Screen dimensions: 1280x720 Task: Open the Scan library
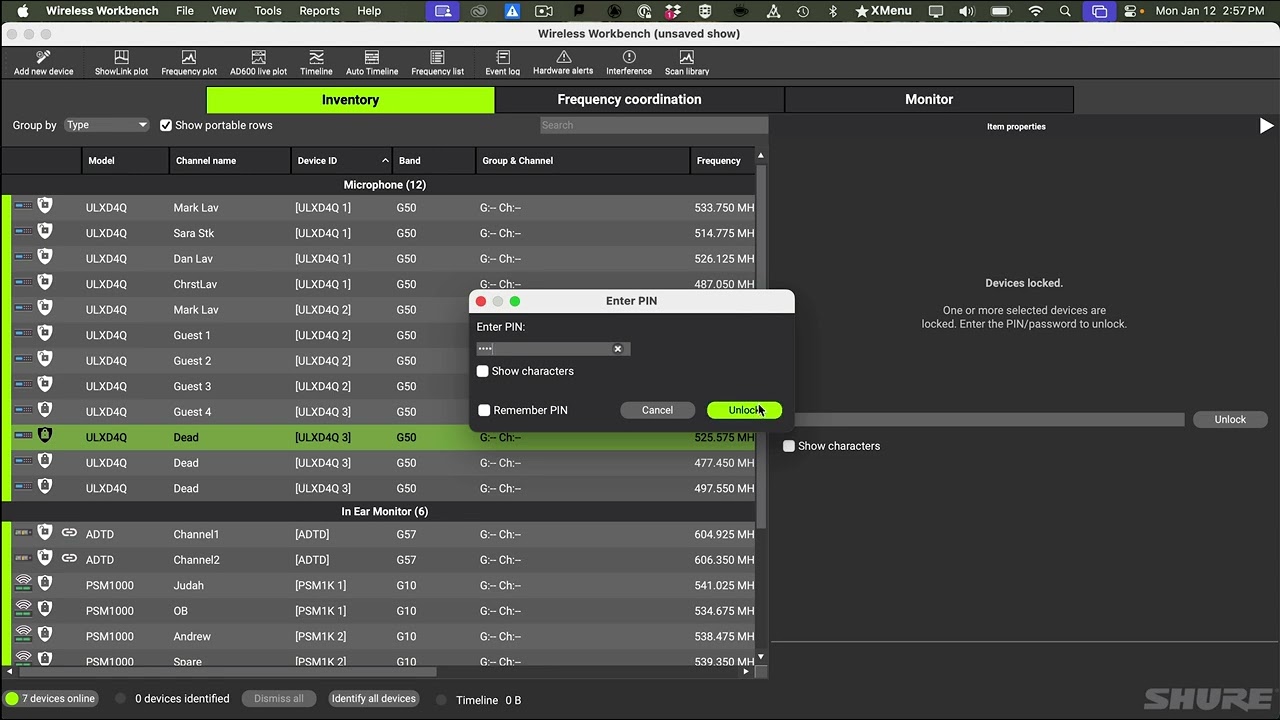[x=687, y=63]
